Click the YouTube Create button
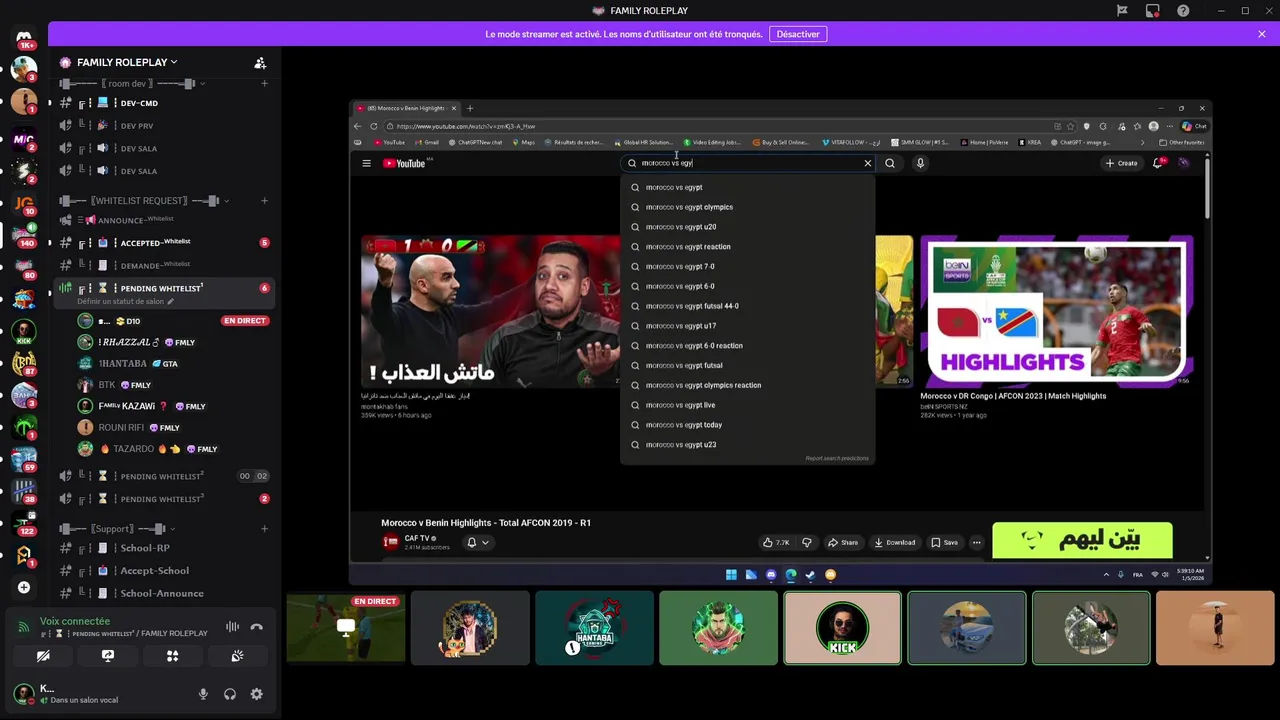The width and height of the screenshot is (1280, 720). (1121, 163)
